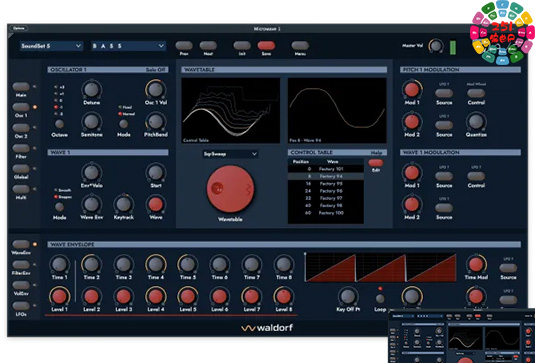Click Pitch 1 Modulation Mod 1 knob
This screenshot has height=363, width=535.
pos(412,89)
